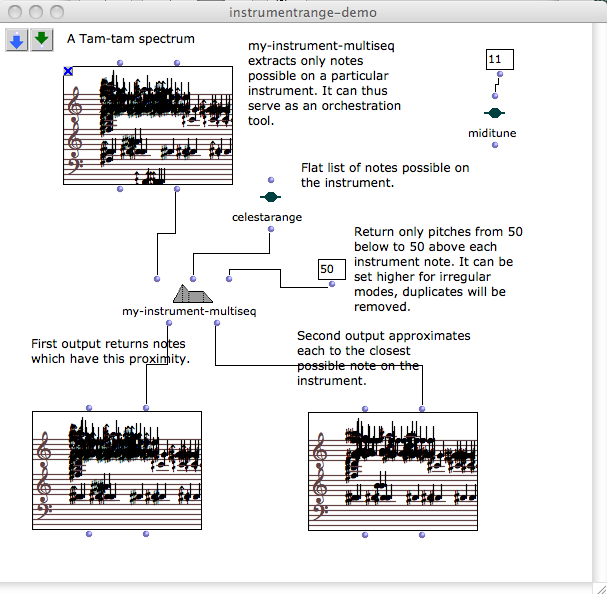Select the bottom-left first output score box

coord(117,470)
